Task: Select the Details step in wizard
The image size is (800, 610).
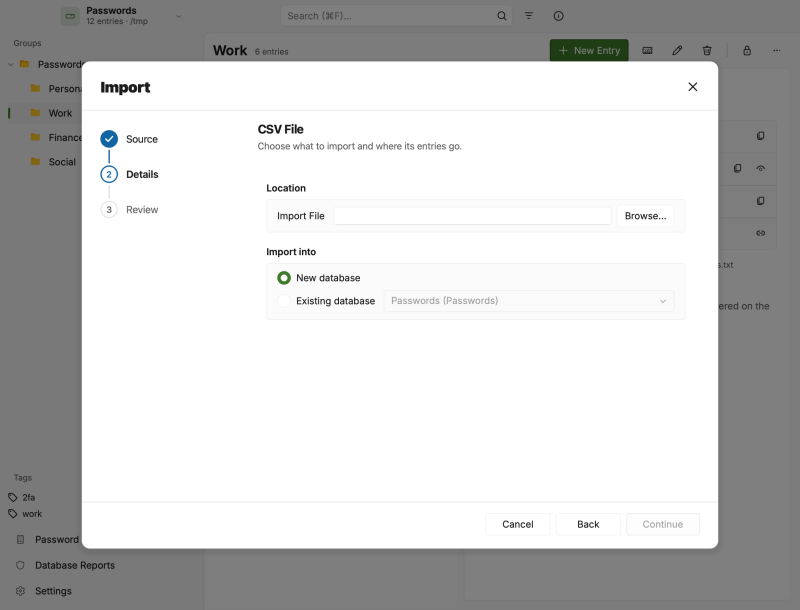Action: tap(129, 174)
